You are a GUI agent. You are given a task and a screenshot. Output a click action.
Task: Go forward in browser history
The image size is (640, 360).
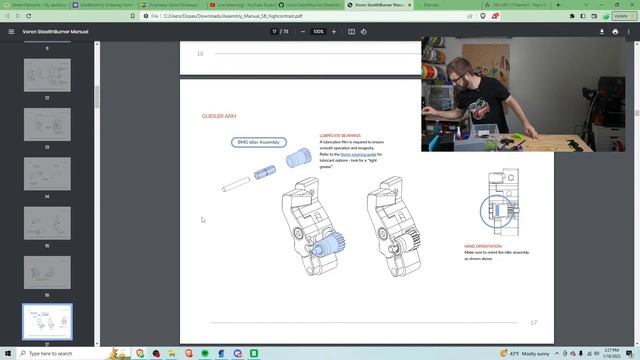point(18,16)
